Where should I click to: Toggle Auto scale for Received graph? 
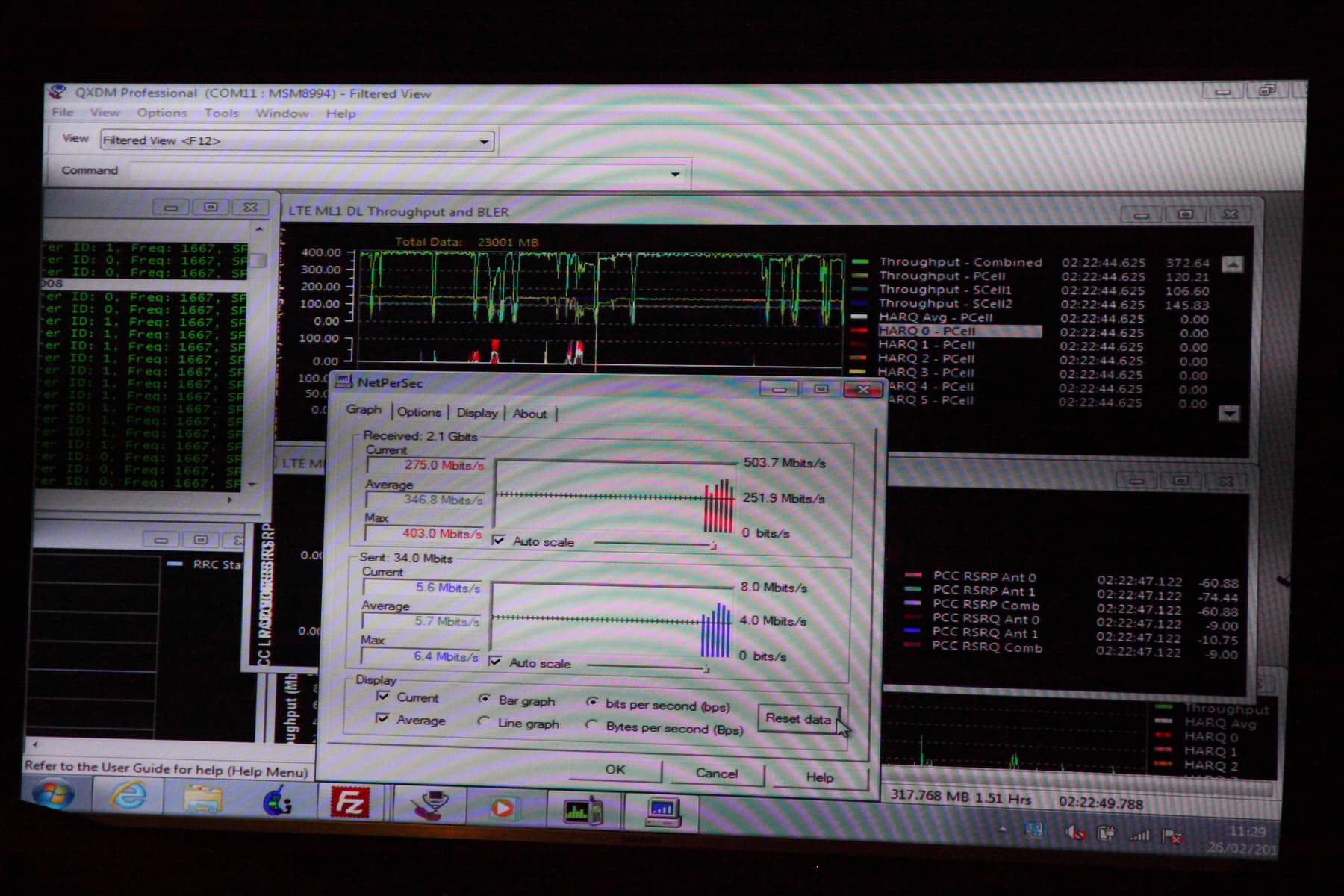pyautogui.click(x=498, y=540)
